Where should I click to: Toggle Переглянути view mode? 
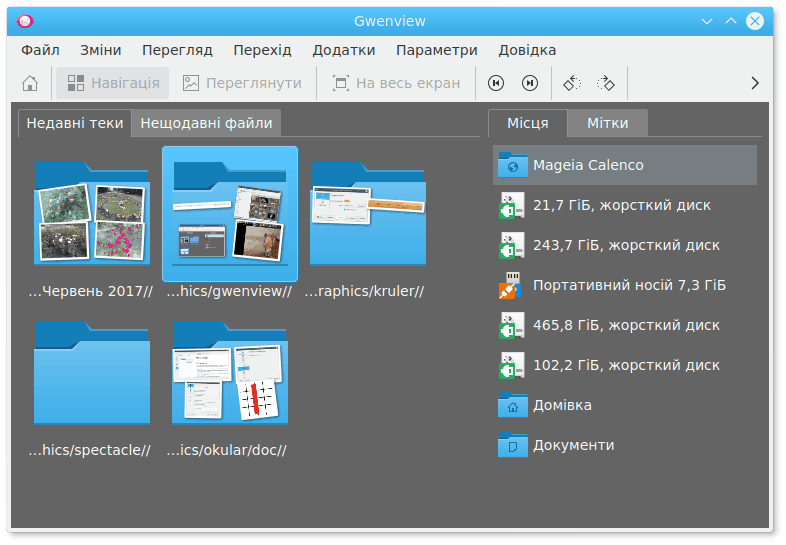tap(241, 83)
